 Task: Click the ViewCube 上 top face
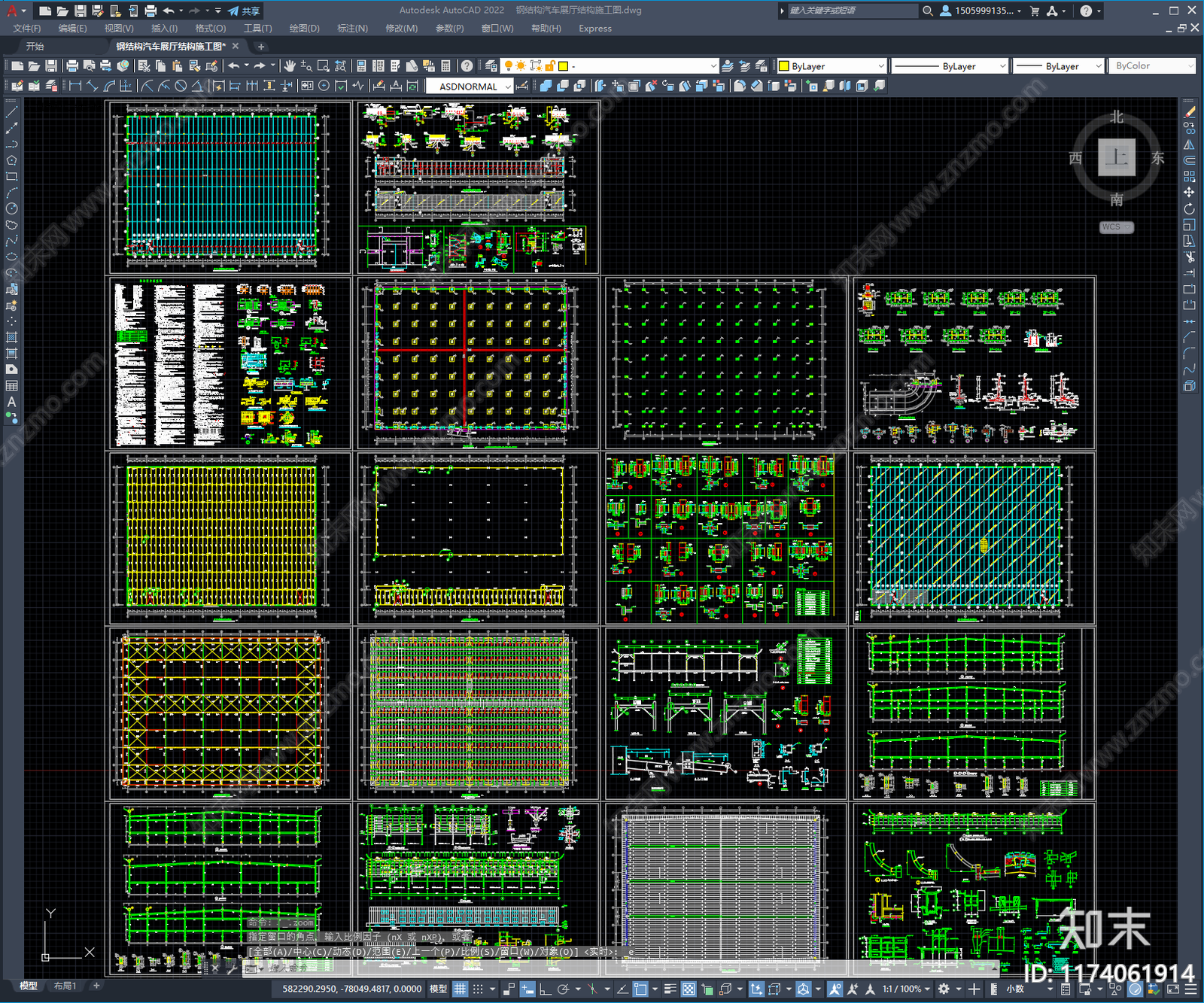[x=1117, y=157]
